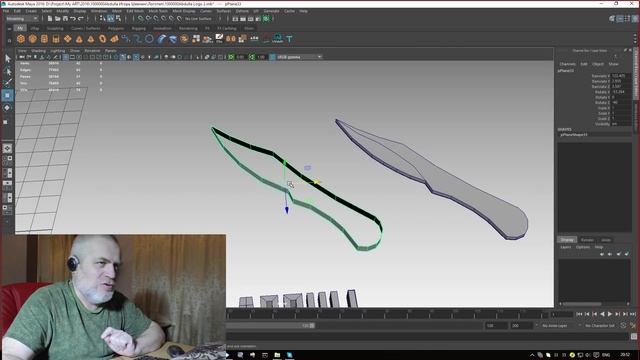Image resolution: width=640 pixels, height=360 pixels.
Task: Click the Undo arrow icon
Action: click(x=73, y=19)
